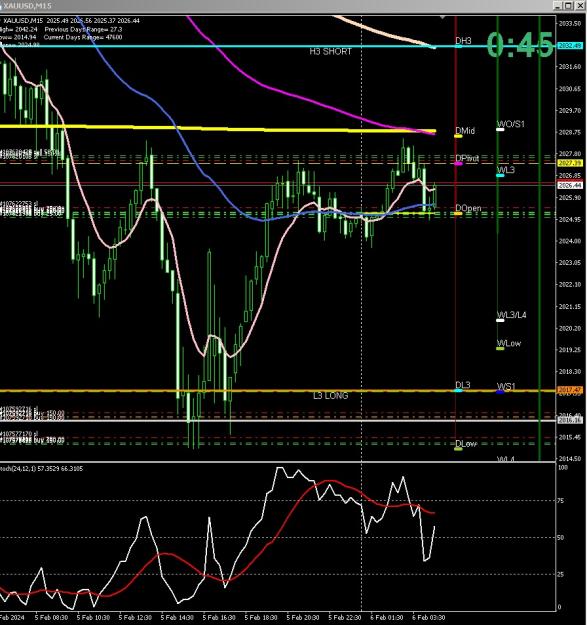Screen dimensions: 587x625
Task: Select the DMid yellow level marker
Action: tap(459, 136)
